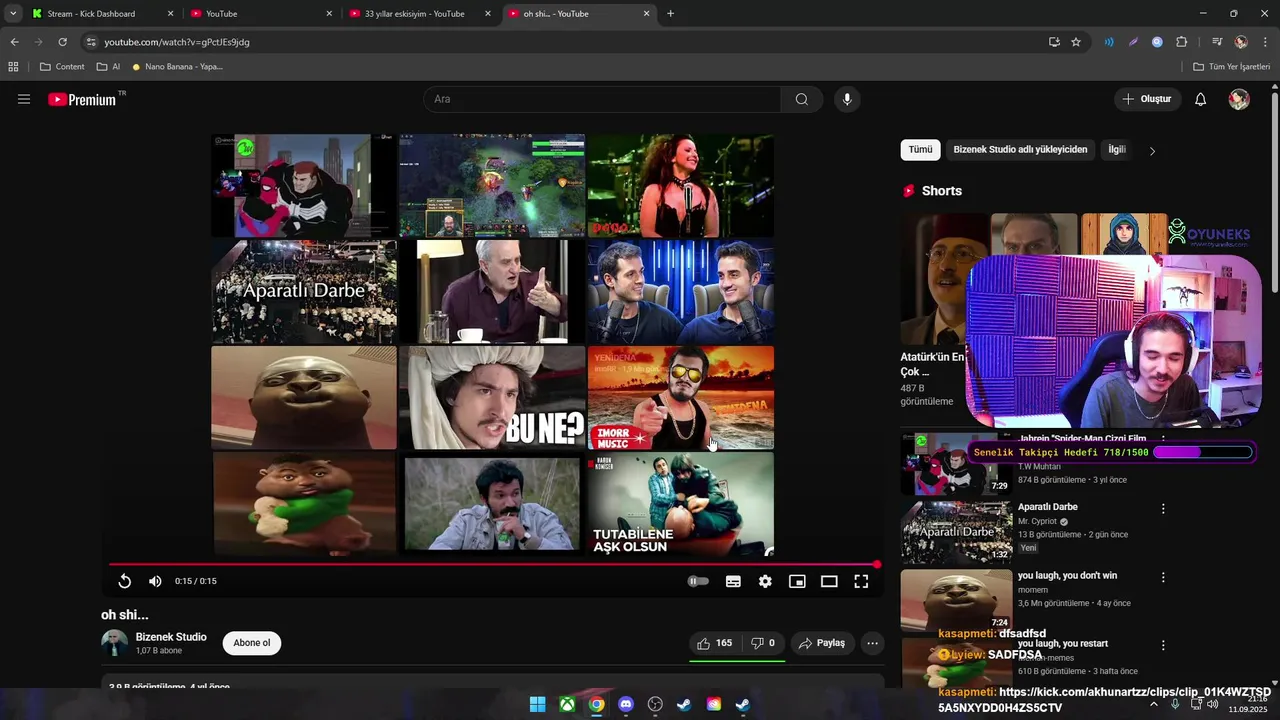Image resolution: width=1280 pixels, height=720 pixels.
Task: Enter full screen mode
Action: pyautogui.click(x=861, y=581)
